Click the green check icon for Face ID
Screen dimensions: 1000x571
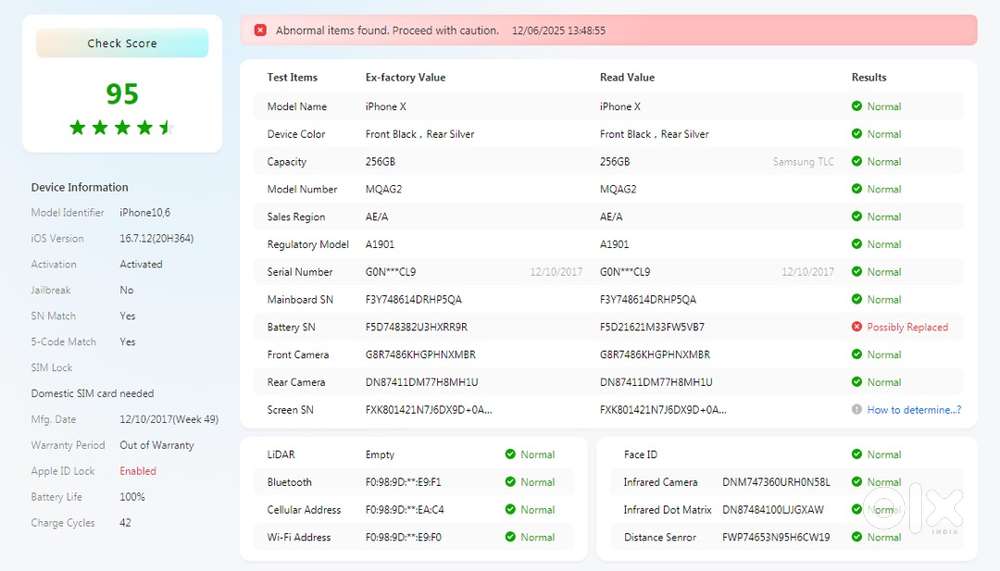point(857,455)
